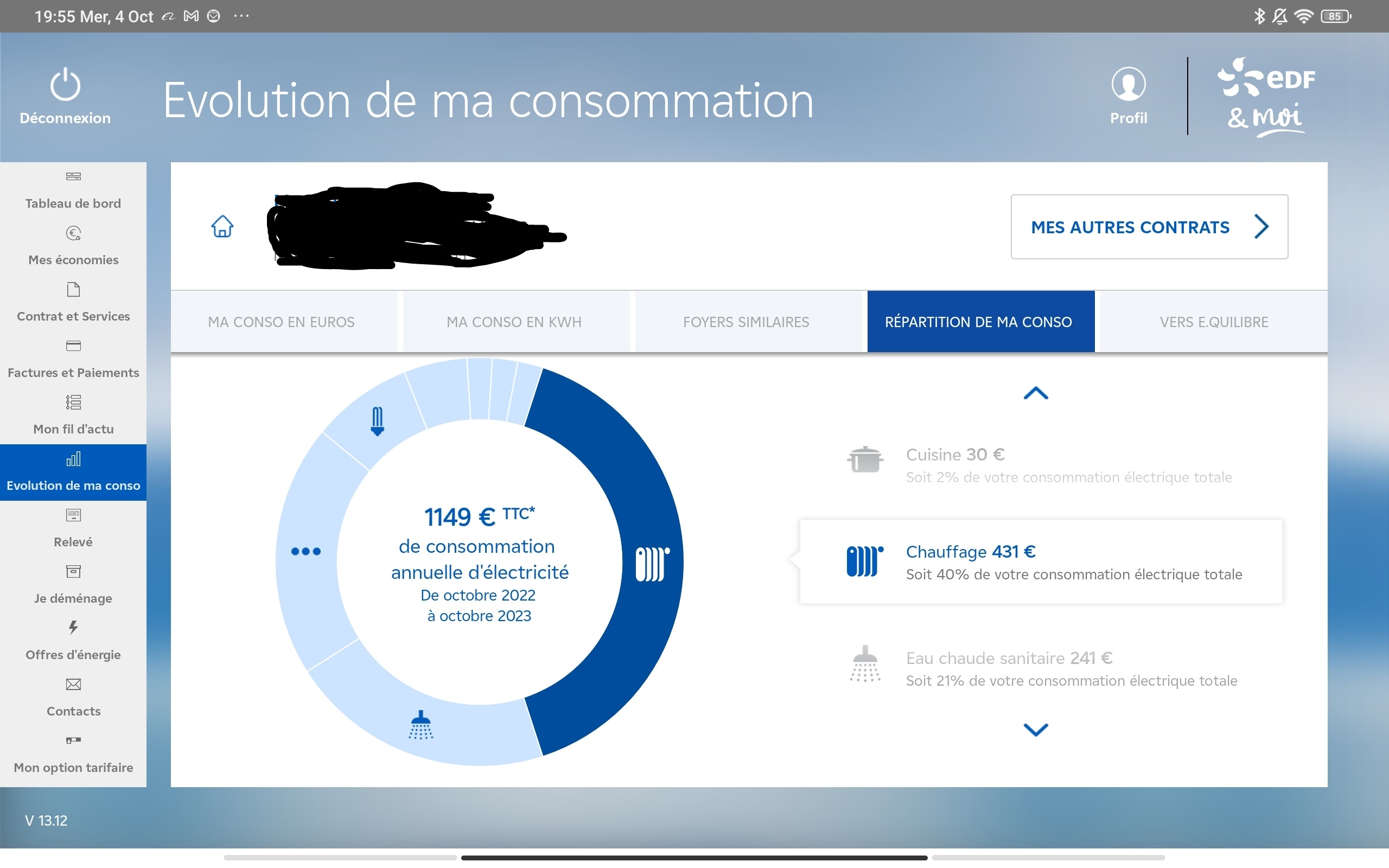This screenshot has height=868, width=1389.
Task: Open the Je déménage section
Action: [x=73, y=584]
